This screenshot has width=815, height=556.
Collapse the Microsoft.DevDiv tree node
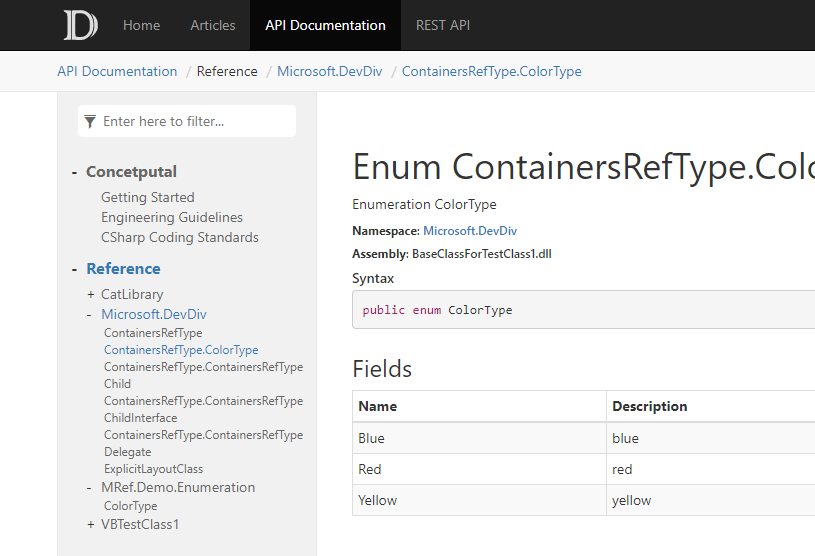point(89,315)
